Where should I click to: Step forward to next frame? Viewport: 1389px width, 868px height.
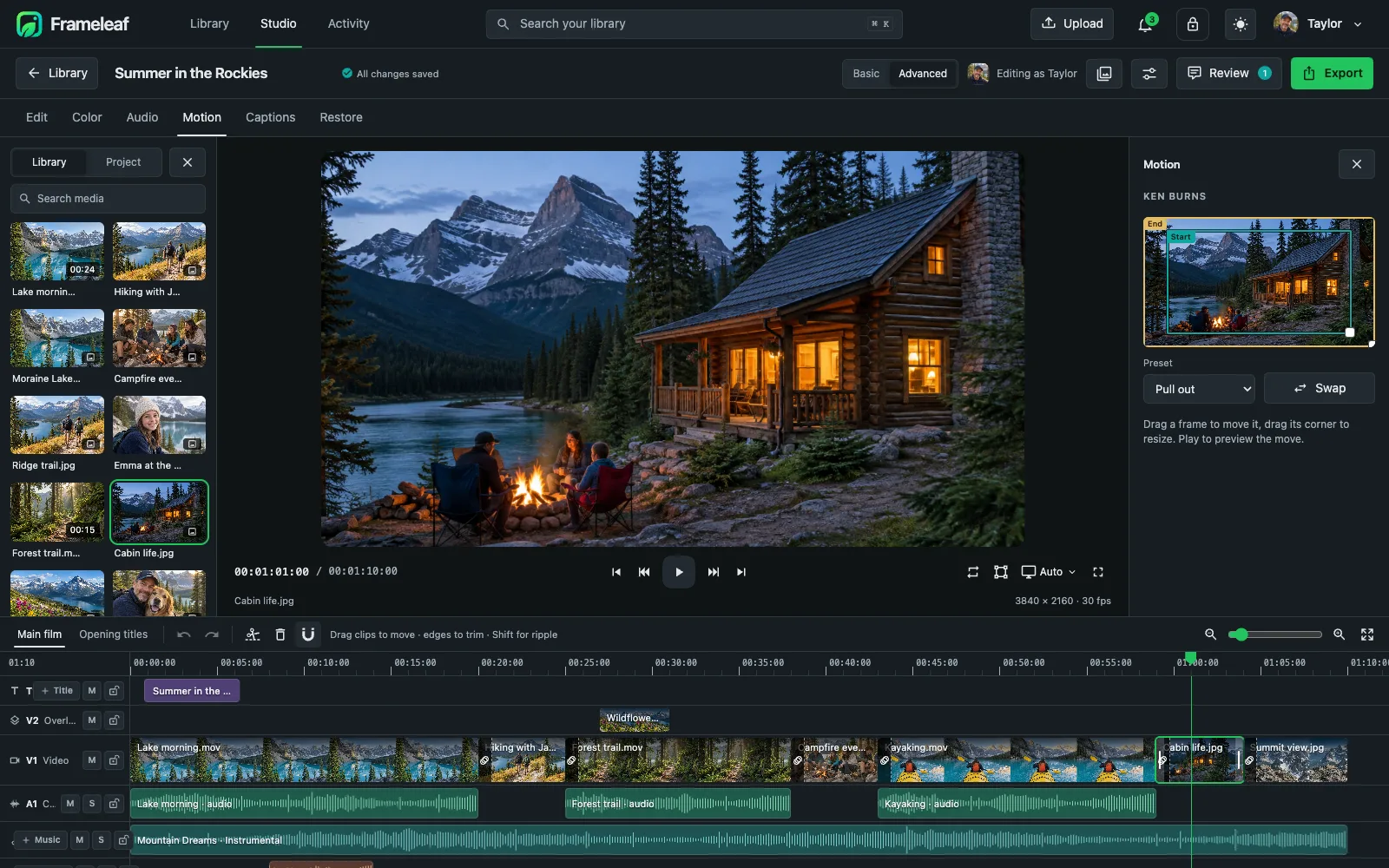pos(714,572)
